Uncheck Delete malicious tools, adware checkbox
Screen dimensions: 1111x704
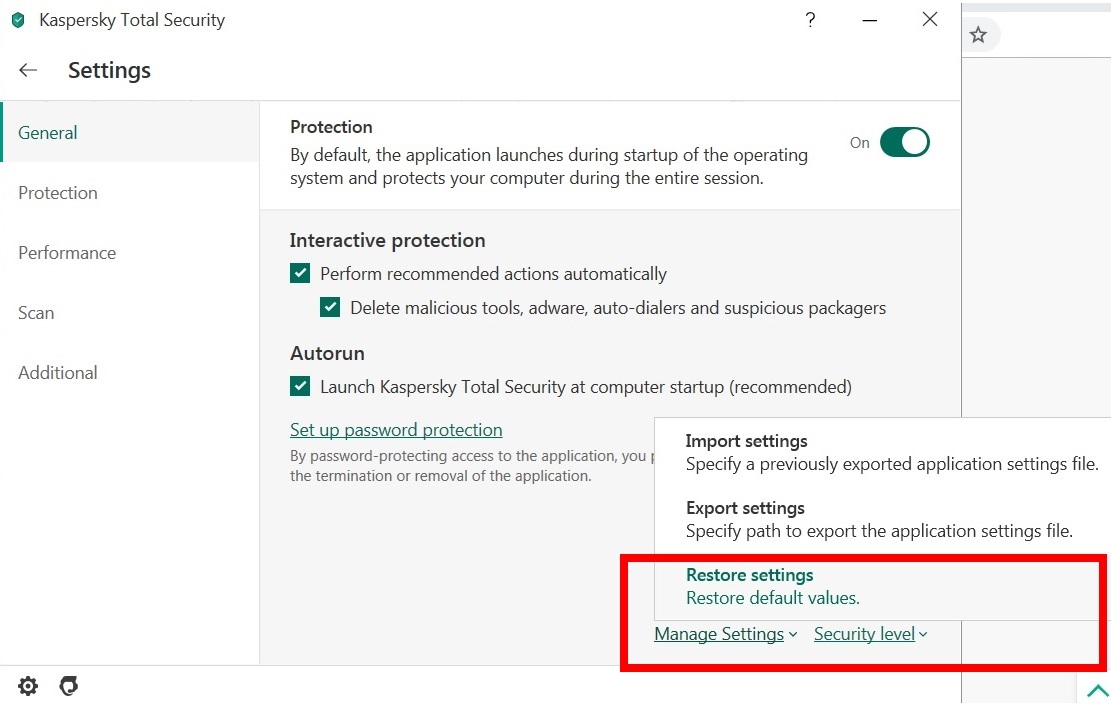point(330,308)
